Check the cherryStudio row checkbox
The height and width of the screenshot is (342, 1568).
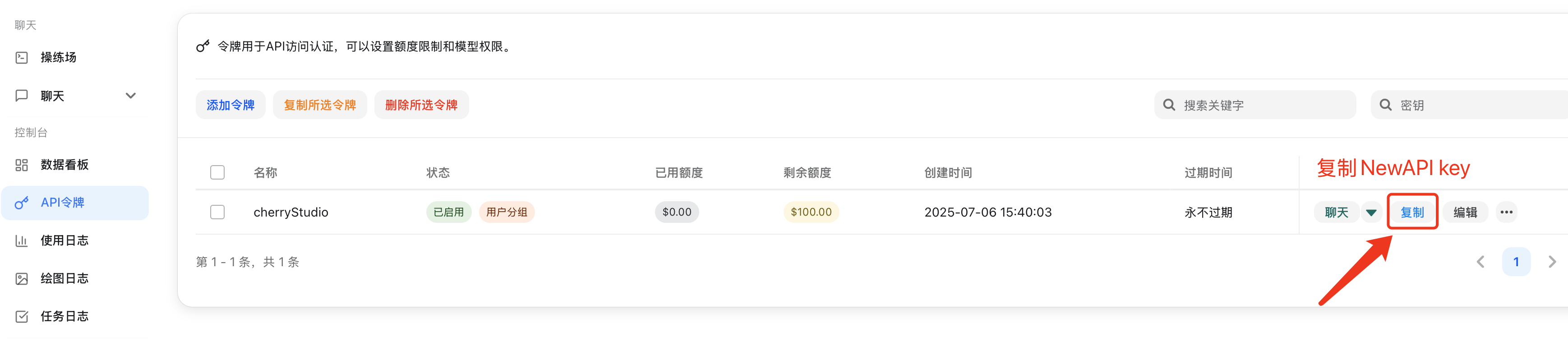(217, 212)
